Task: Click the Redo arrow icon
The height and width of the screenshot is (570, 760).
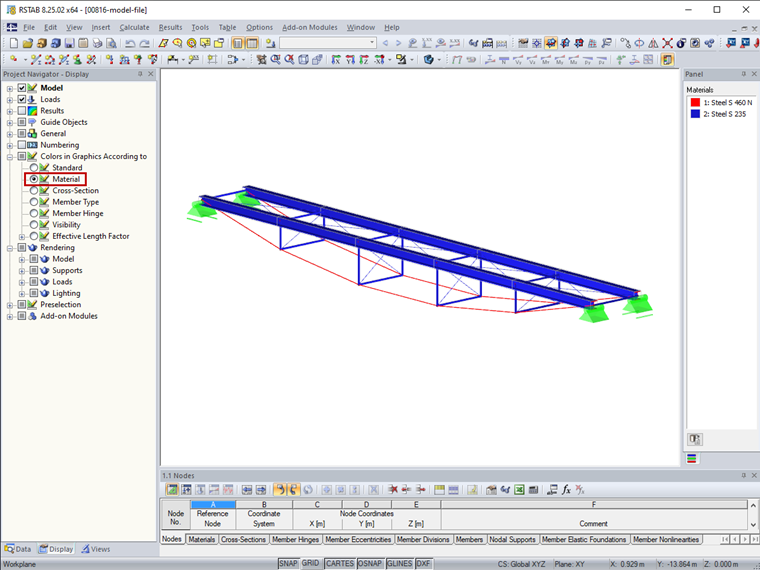Action: click(x=144, y=43)
